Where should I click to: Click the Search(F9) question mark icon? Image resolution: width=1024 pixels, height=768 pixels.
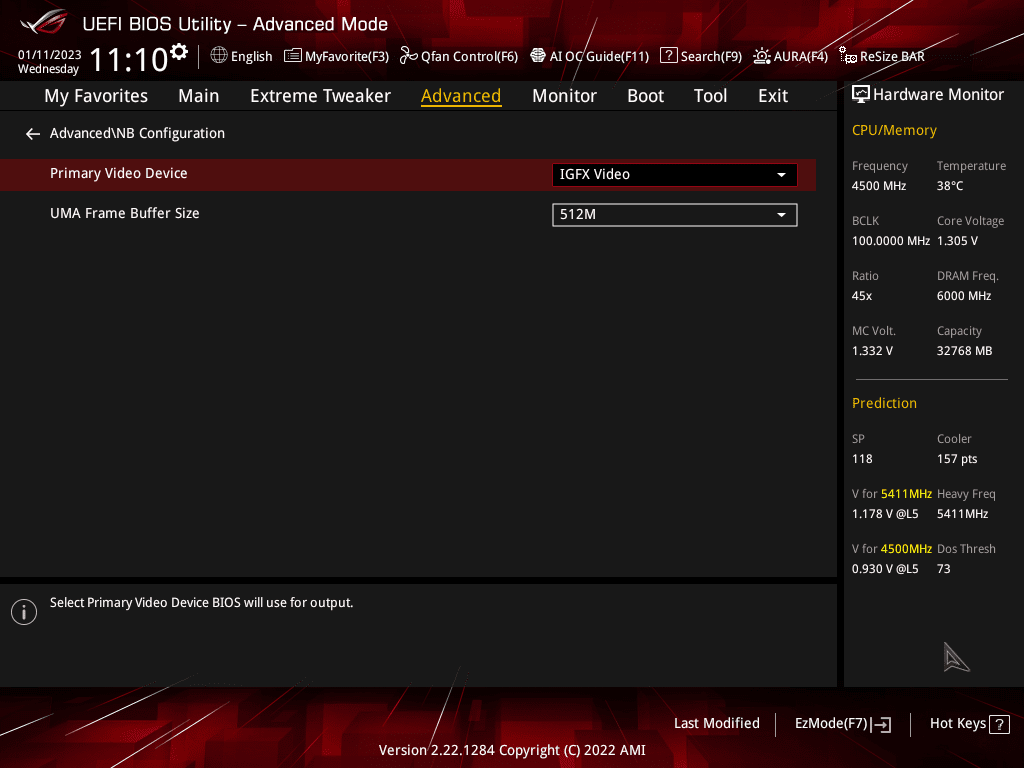point(668,56)
